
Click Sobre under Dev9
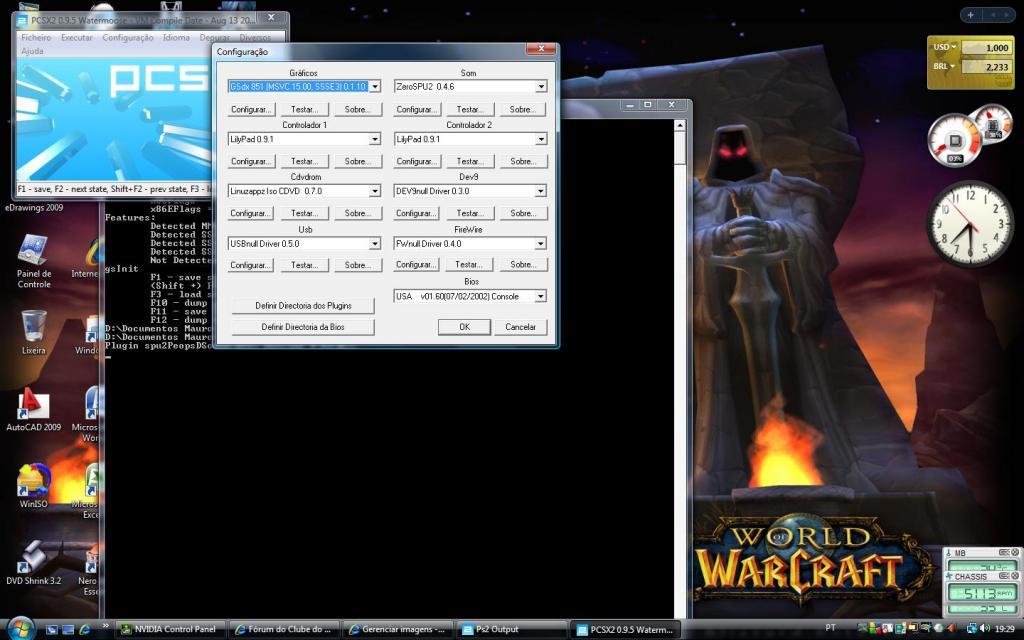tap(523, 214)
